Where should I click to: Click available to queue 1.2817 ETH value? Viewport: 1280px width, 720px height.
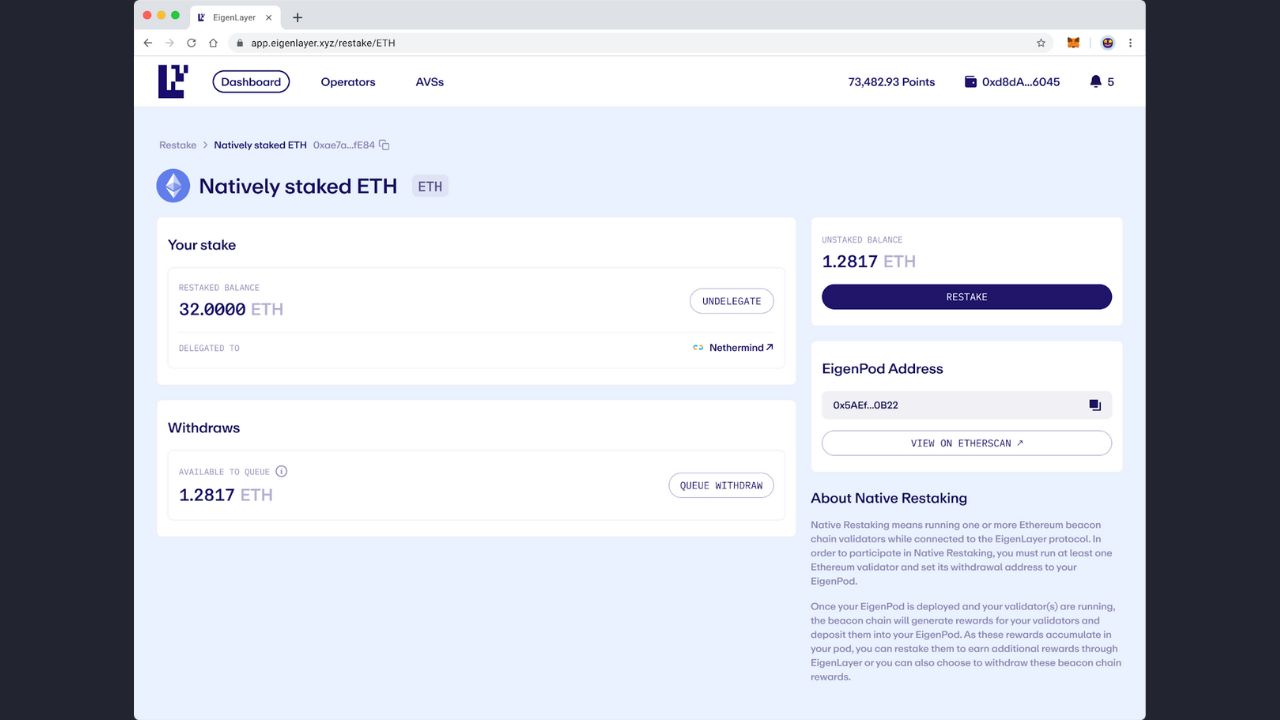(x=226, y=495)
